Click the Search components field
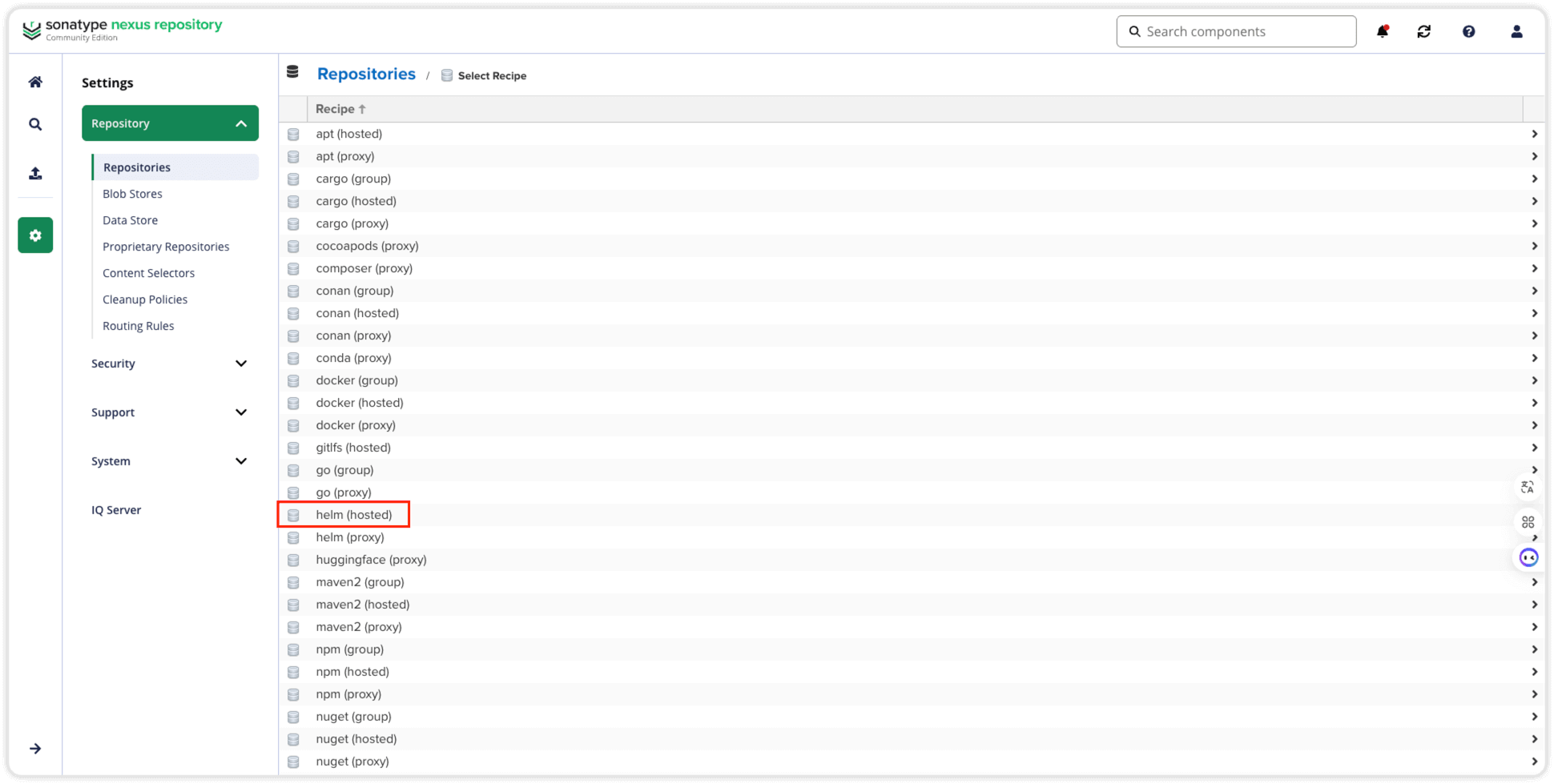 [x=1236, y=31]
